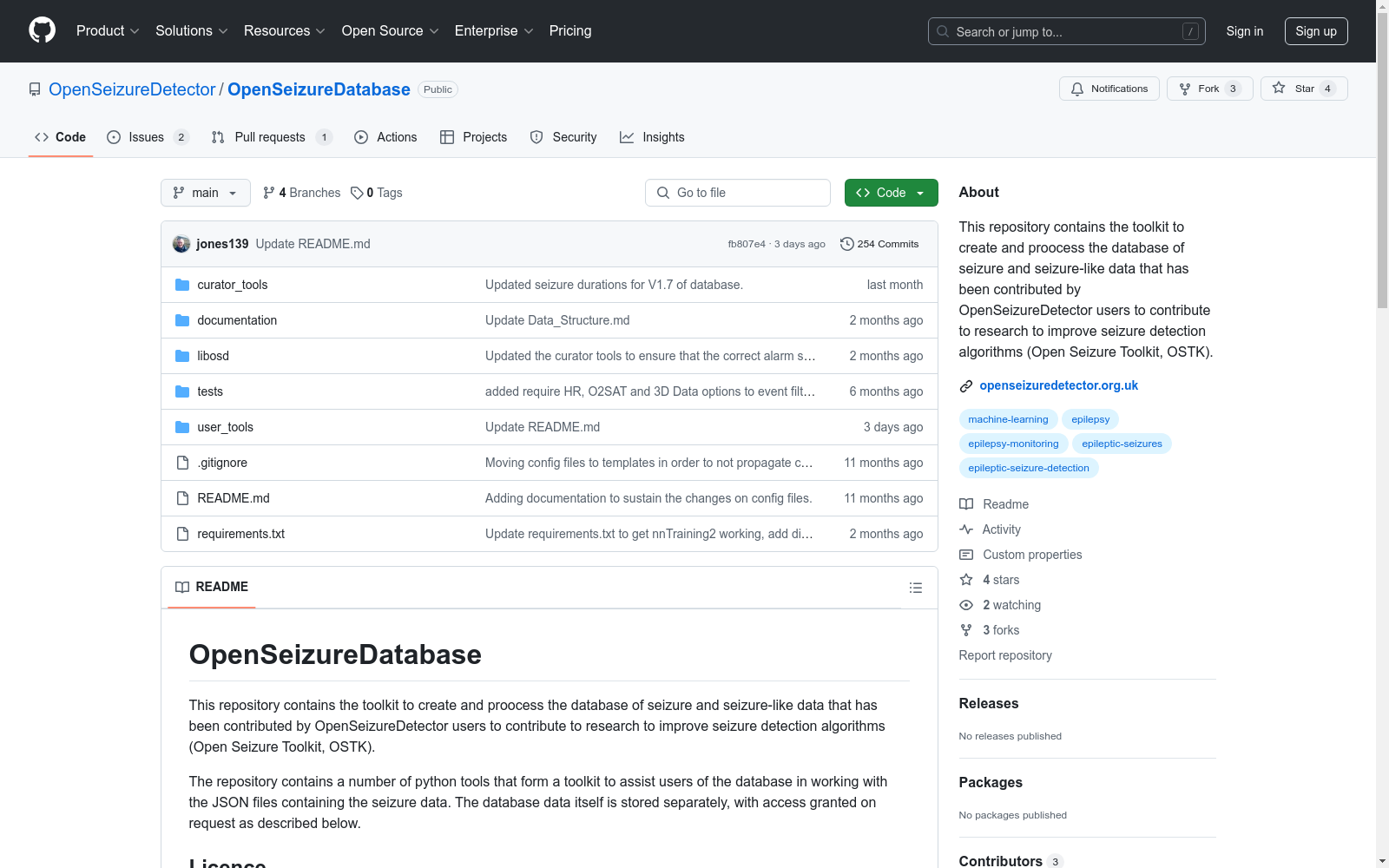Open the epilepsy topic tag
This screenshot has width=1389, height=868.
click(1090, 419)
